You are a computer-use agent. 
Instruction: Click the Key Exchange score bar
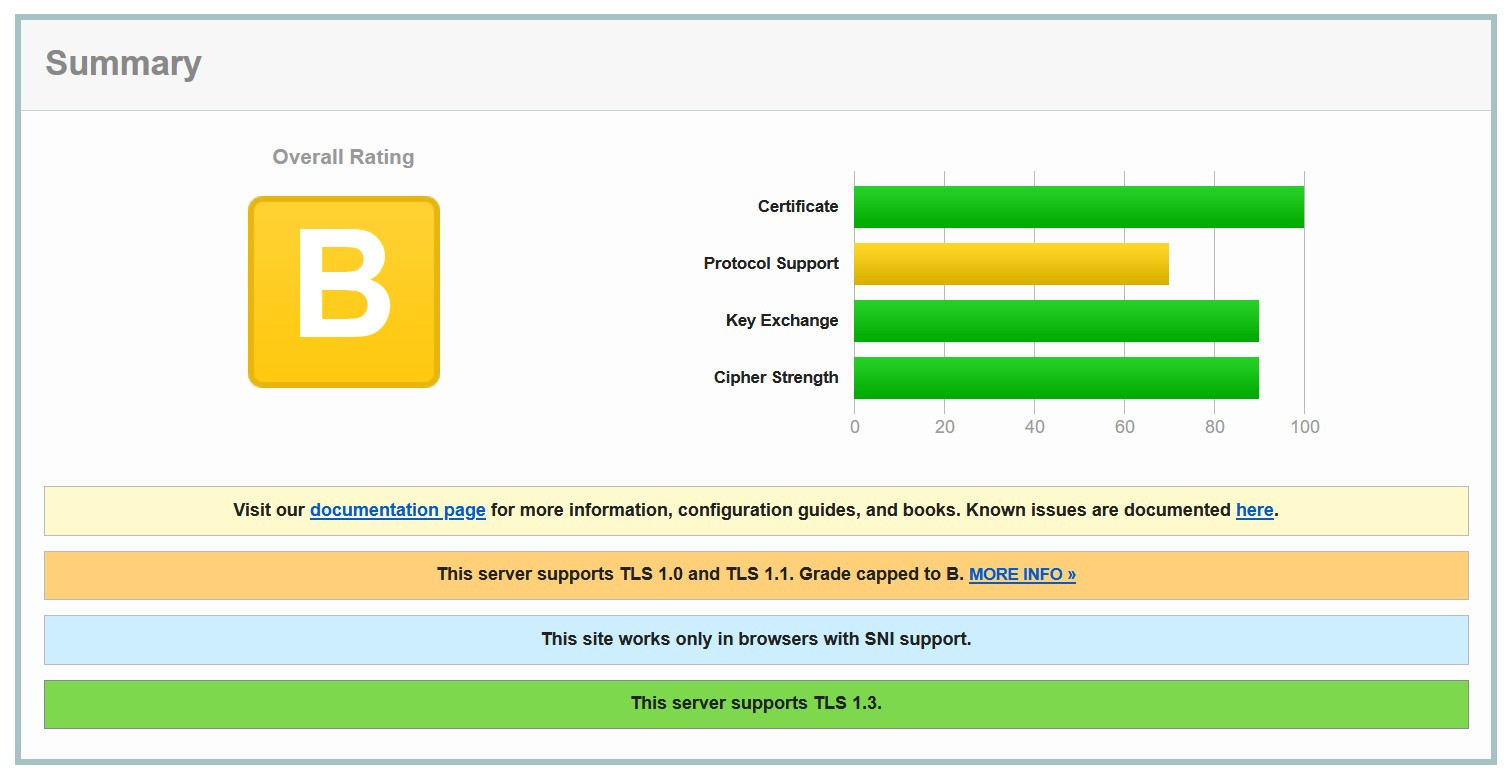(1056, 321)
